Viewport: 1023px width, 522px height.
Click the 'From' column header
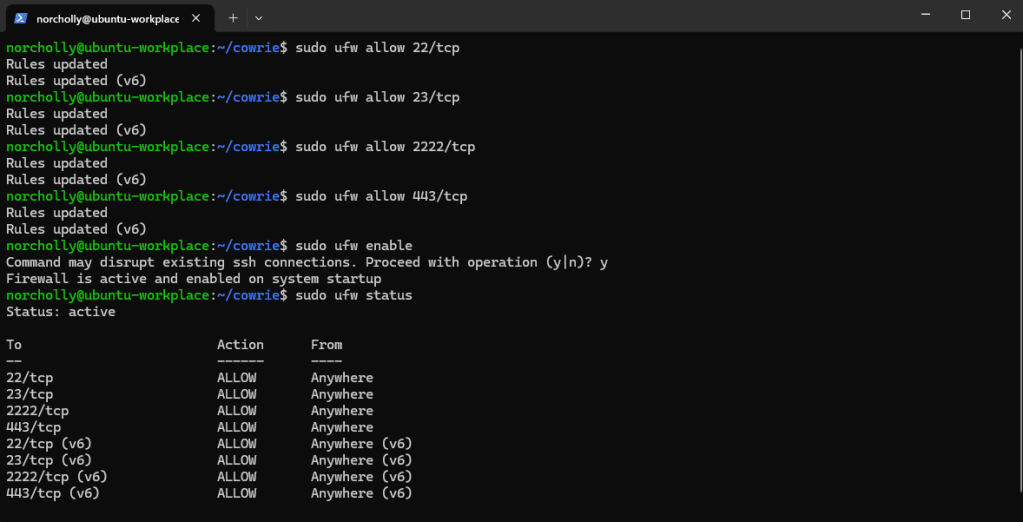click(326, 345)
